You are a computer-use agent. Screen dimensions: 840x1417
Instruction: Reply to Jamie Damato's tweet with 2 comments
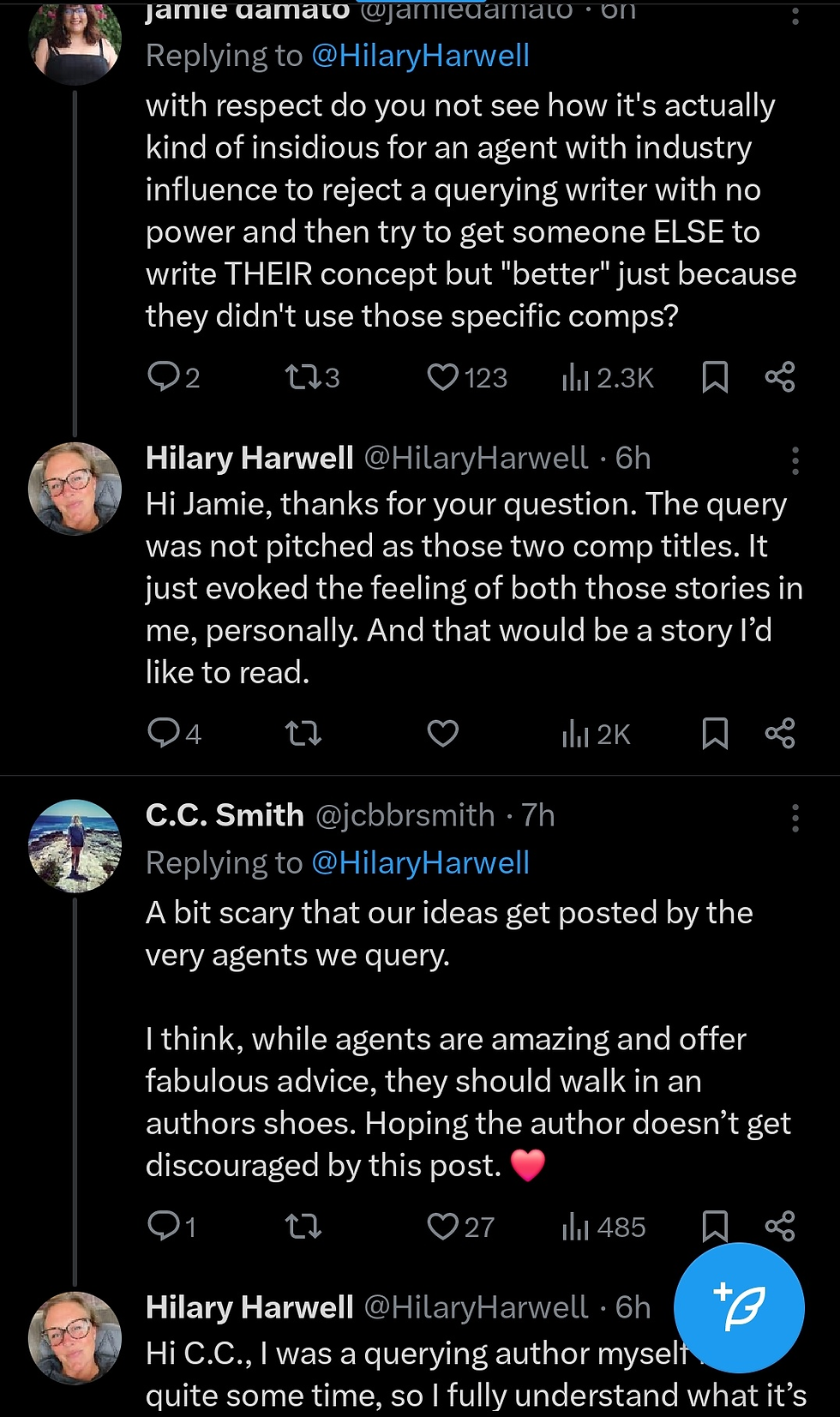tap(163, 377)
